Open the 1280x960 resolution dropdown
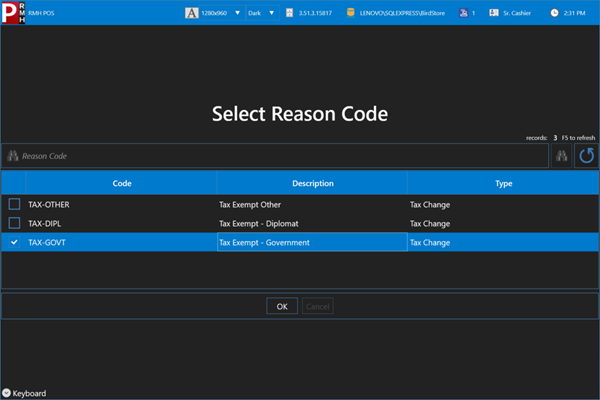The width and height of the screenshot is (600, 400). pos(222,13)
